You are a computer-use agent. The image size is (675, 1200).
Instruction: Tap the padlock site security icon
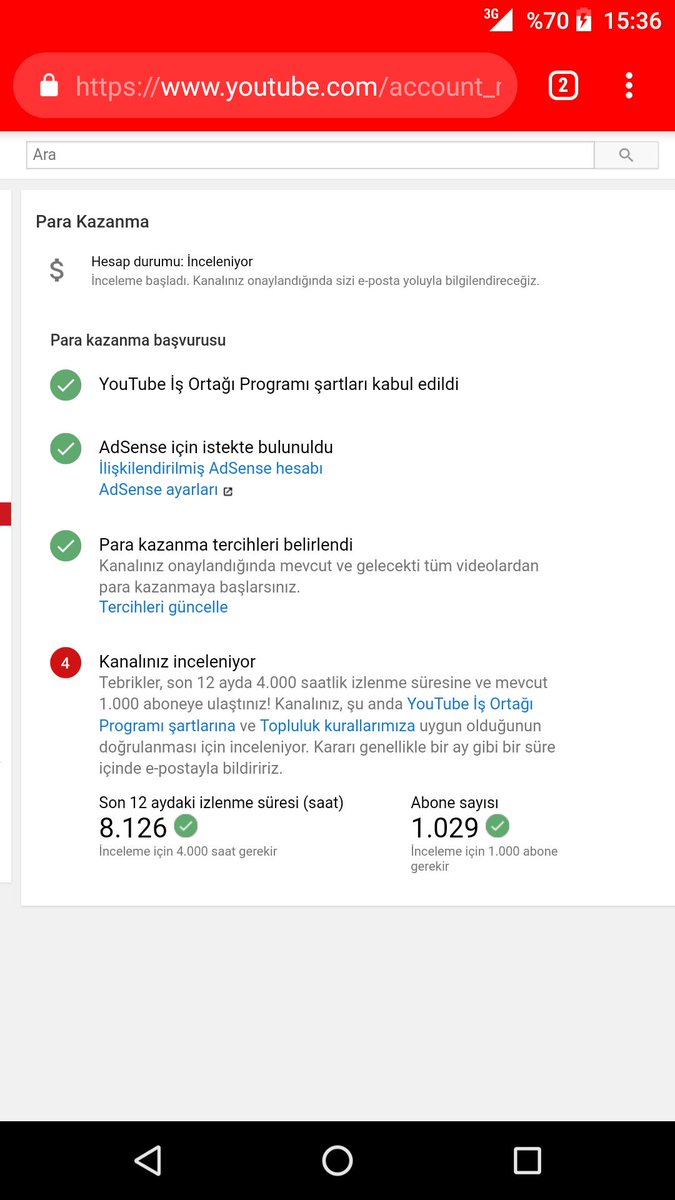point(48,86)
